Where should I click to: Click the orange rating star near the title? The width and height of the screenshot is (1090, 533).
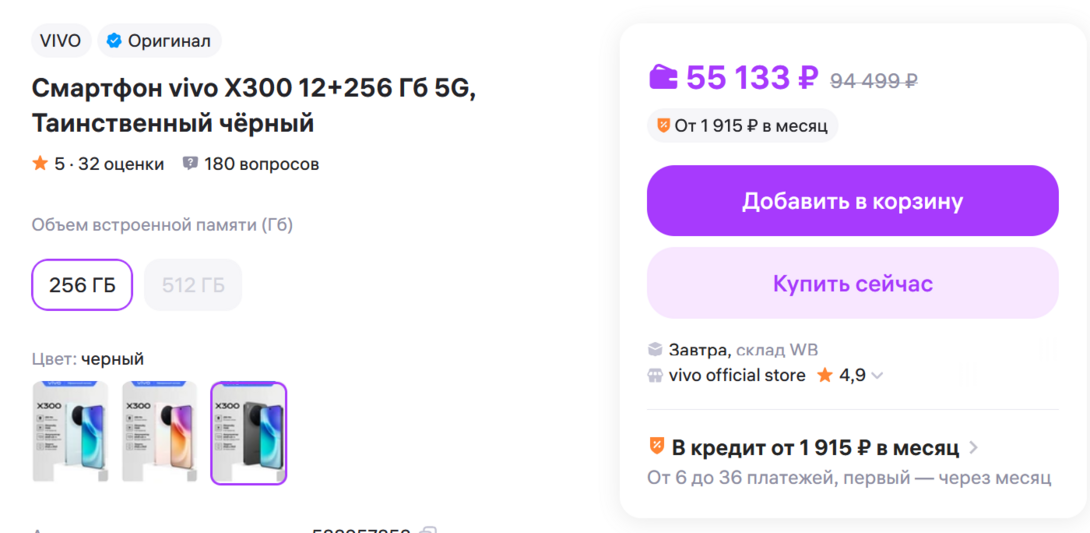pos(40,163)
